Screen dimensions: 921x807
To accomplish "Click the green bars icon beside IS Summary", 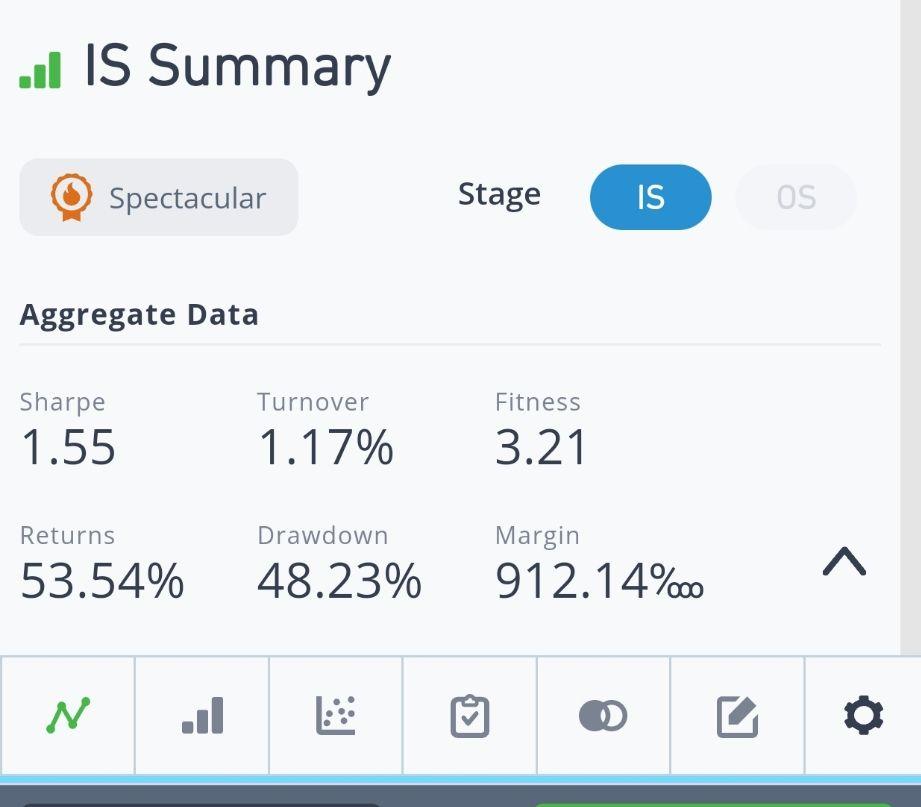I will (x=40, y=70).
